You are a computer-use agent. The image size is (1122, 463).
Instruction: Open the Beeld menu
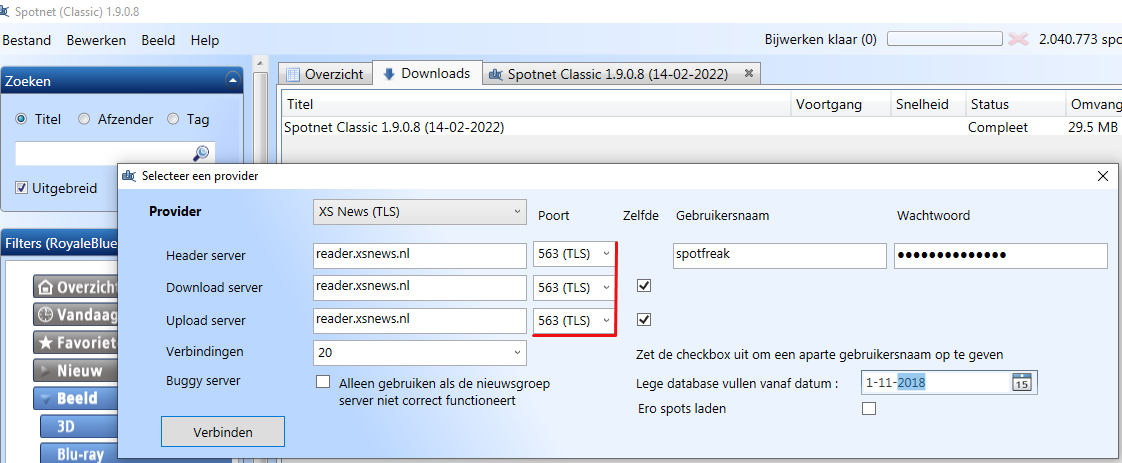click(x=158, y=40)
